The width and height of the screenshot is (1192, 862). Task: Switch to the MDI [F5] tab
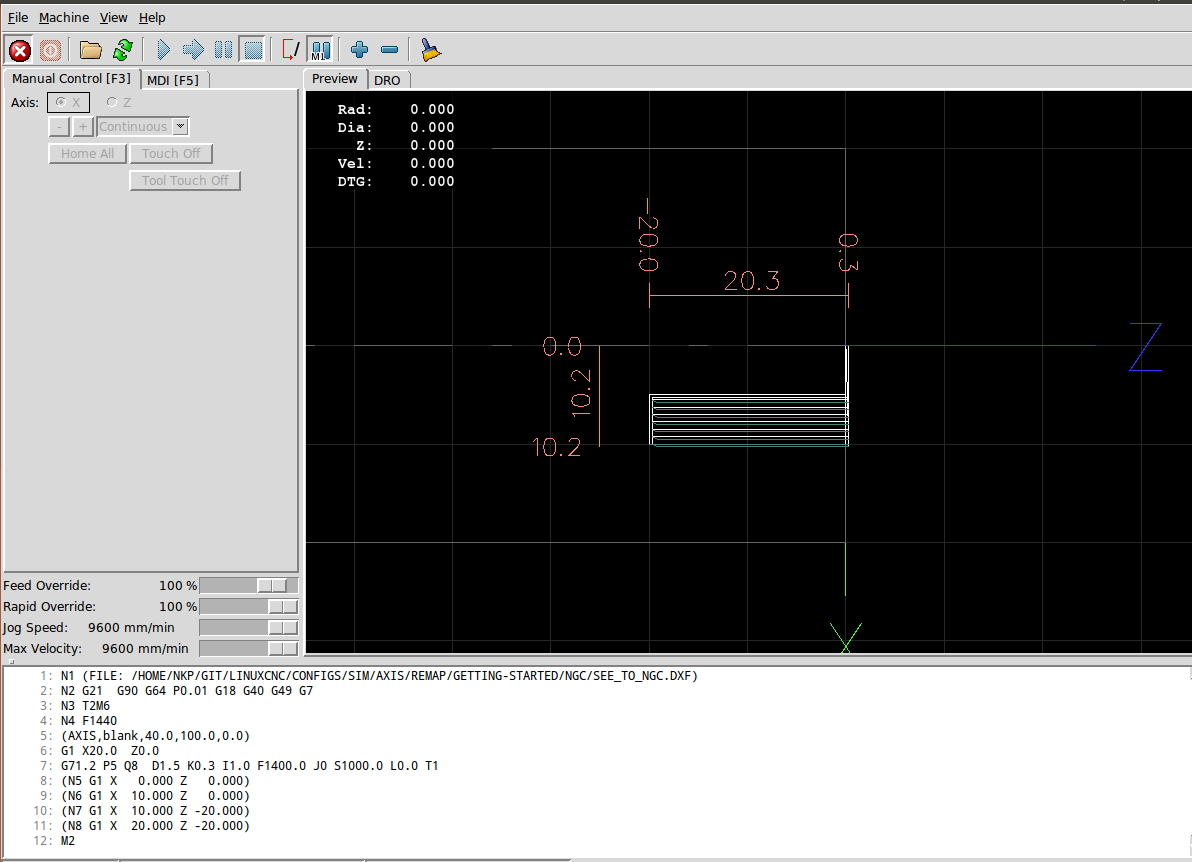172,80
